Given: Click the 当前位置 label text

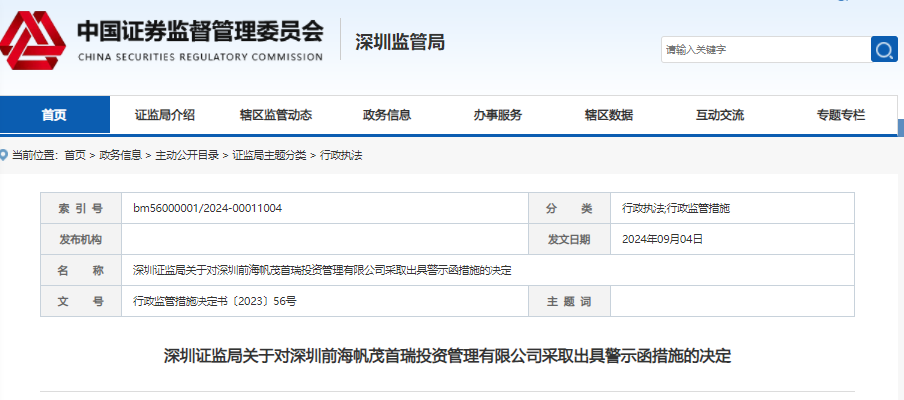Looking at the screenshot, I should pos(35,155).
